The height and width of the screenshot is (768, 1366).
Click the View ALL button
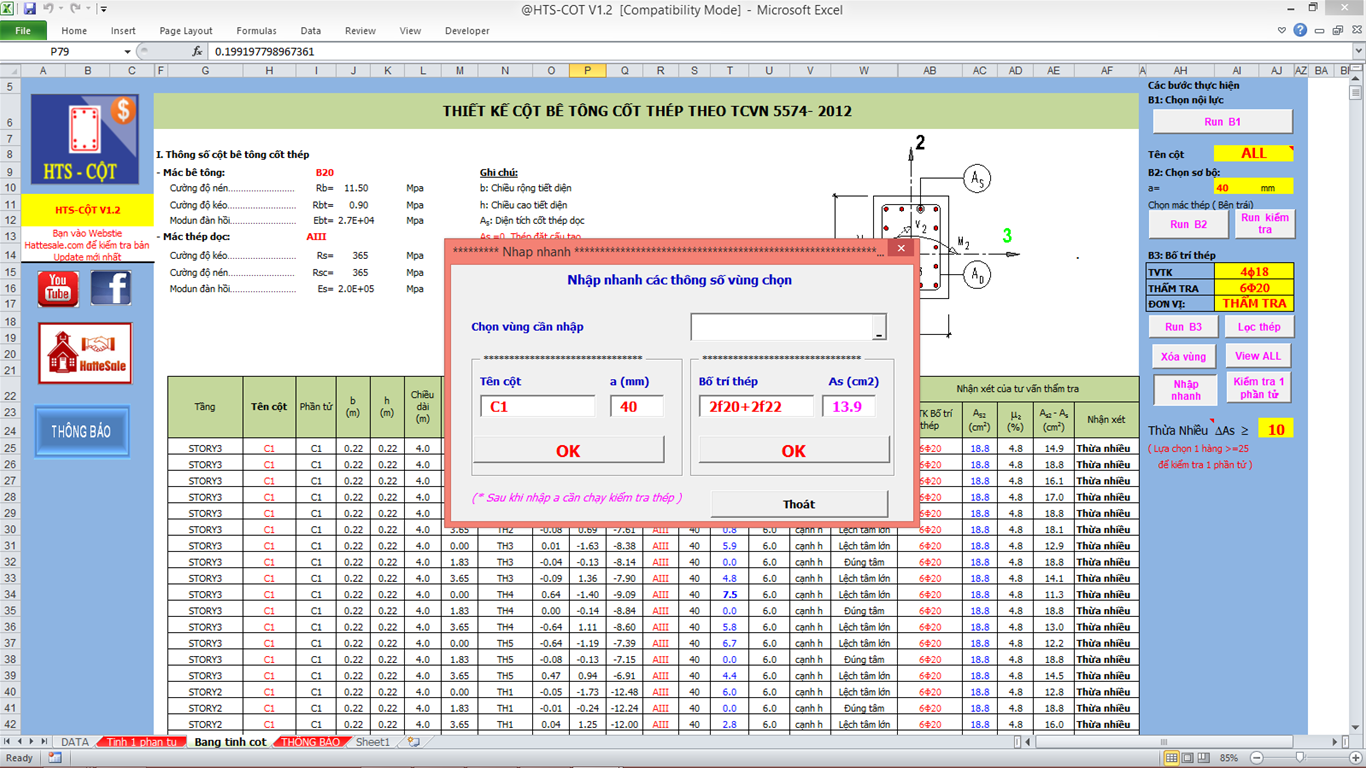point(1258,356)
